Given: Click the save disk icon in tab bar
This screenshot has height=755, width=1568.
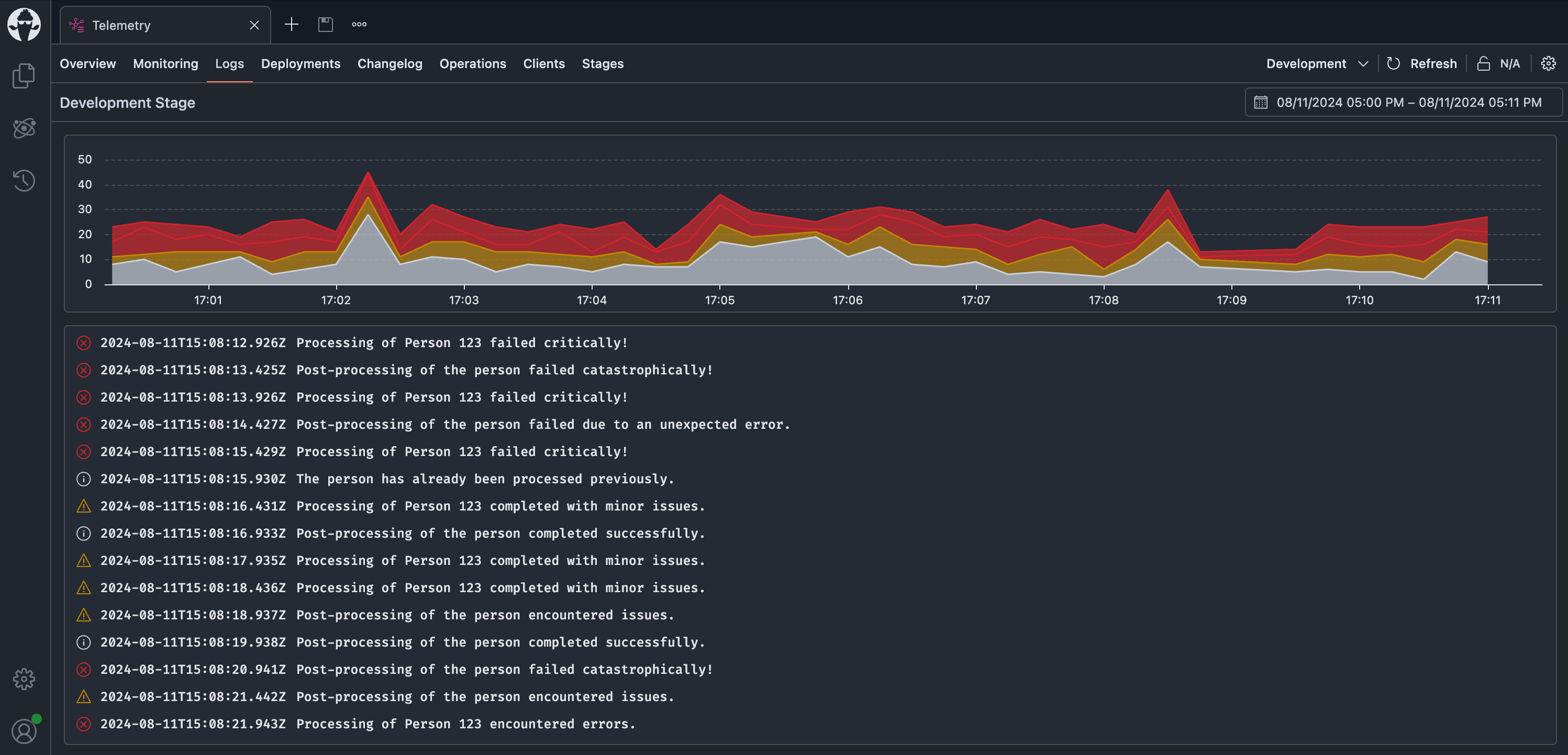Looking at the screenshot, I should [x=326, y=25].
